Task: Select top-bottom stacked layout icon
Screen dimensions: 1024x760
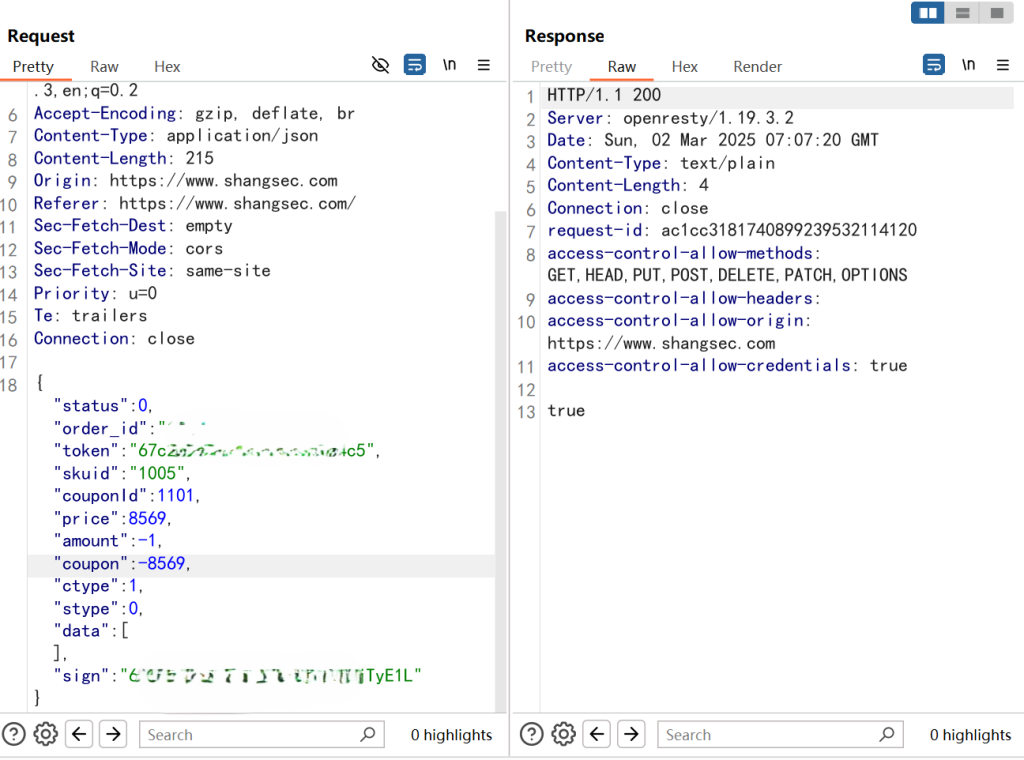Action: coord(962,13)
